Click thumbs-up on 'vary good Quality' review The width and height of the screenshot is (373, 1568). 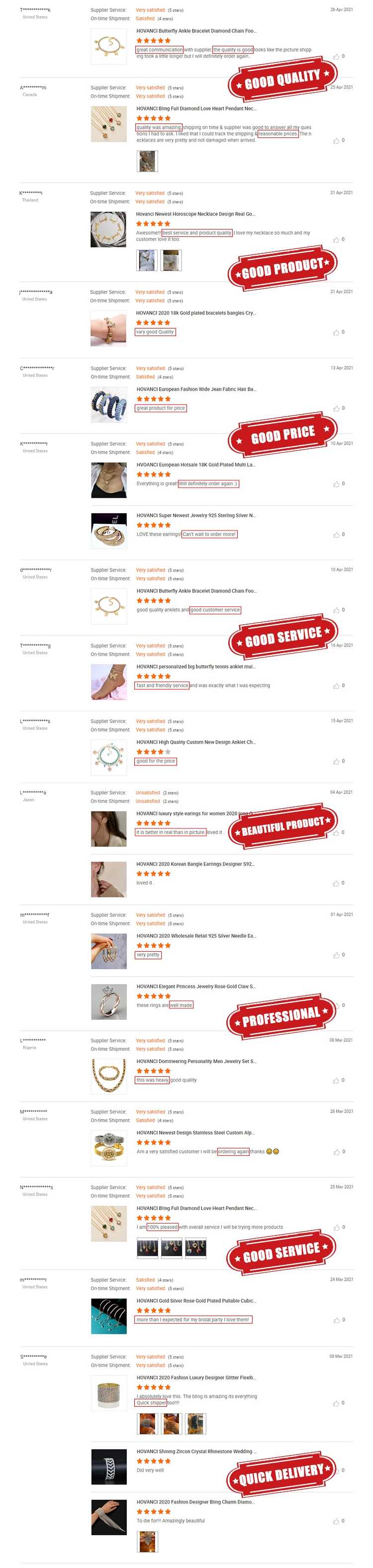336,333
